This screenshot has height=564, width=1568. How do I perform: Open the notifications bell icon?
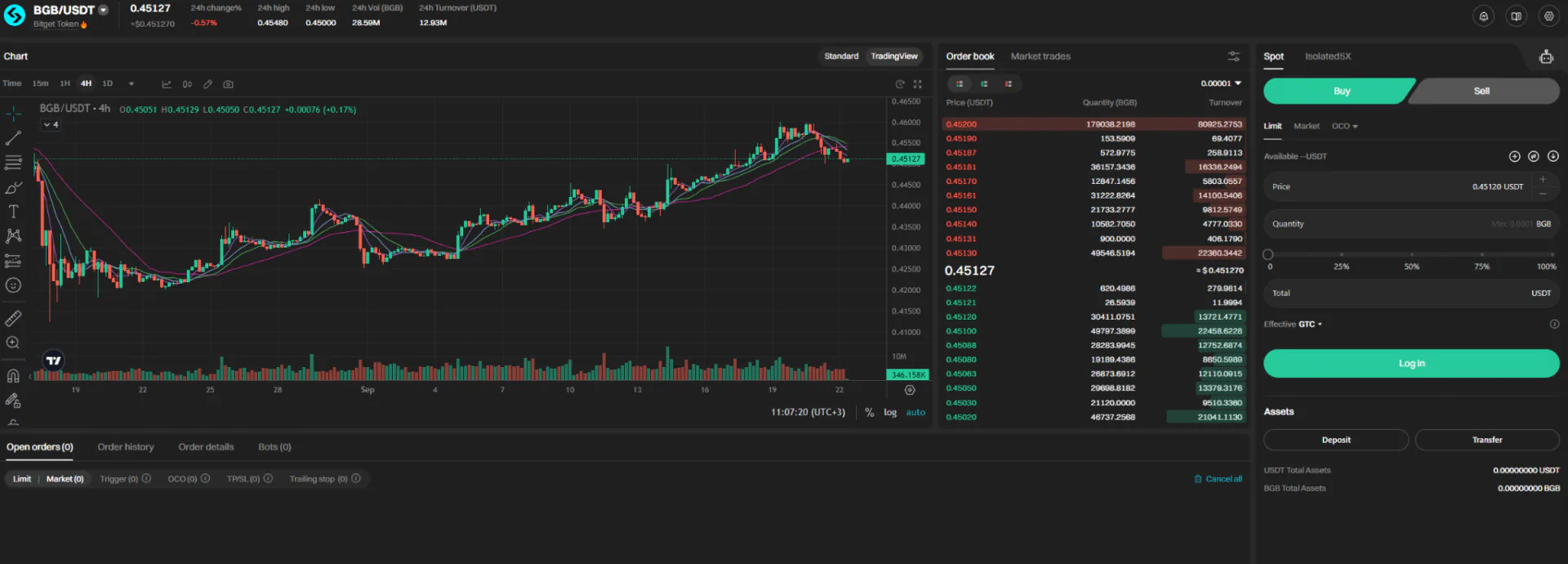coord(1484,16)
